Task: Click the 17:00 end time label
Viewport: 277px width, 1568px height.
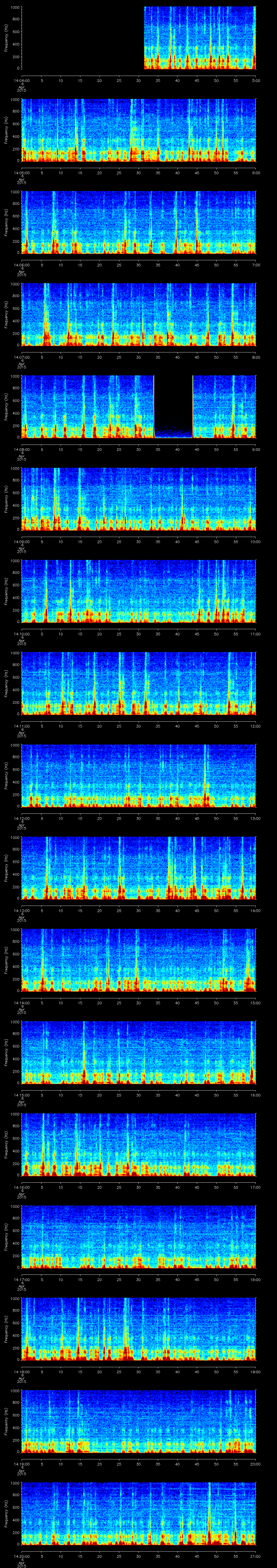Action: click(x=256, y=1187)
